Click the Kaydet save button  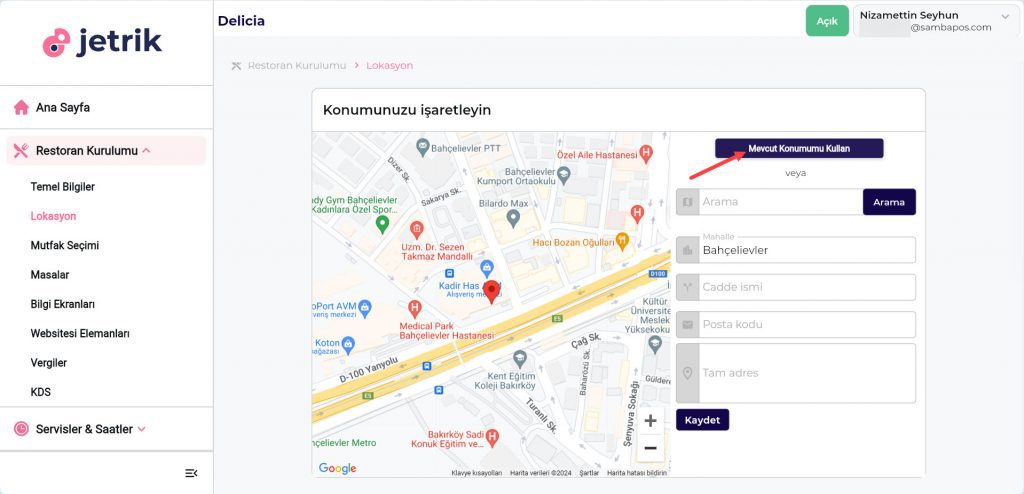click(702, 420)
